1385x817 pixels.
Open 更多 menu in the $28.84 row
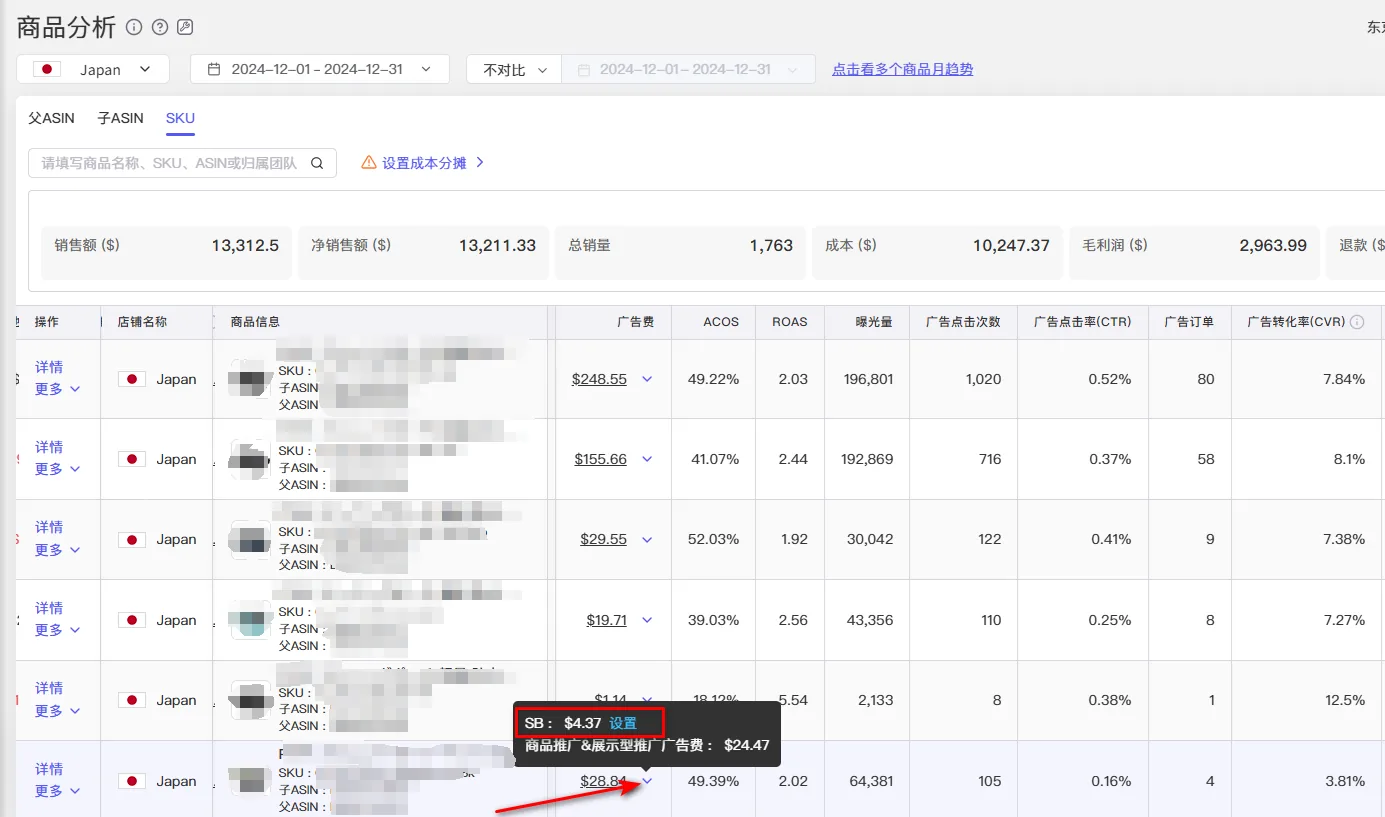(57, 791)
